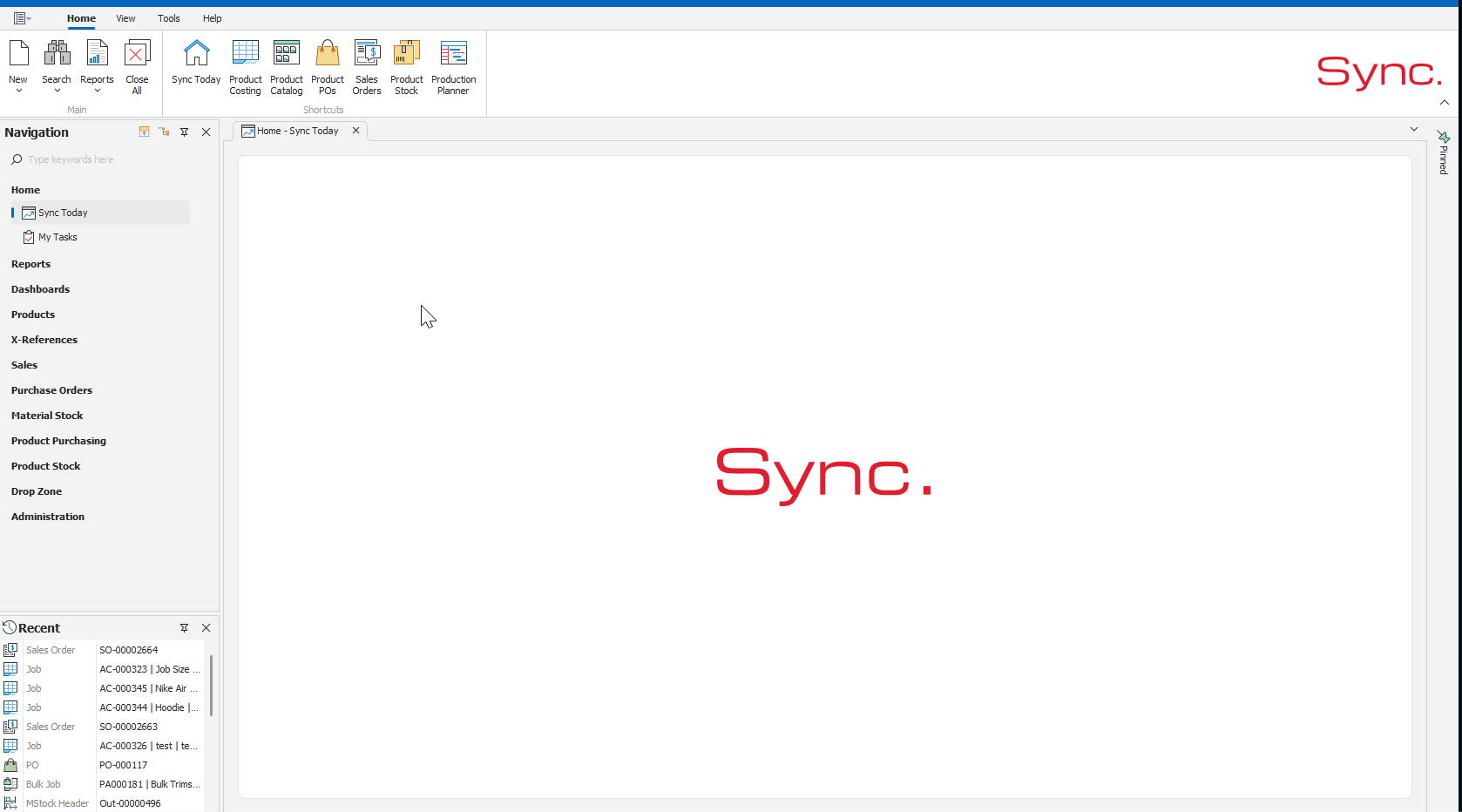This screenshot has height=812, width=1462.
Task: Click the Home navigation heading
Action: pyautogui.click(x=25, y=190)
